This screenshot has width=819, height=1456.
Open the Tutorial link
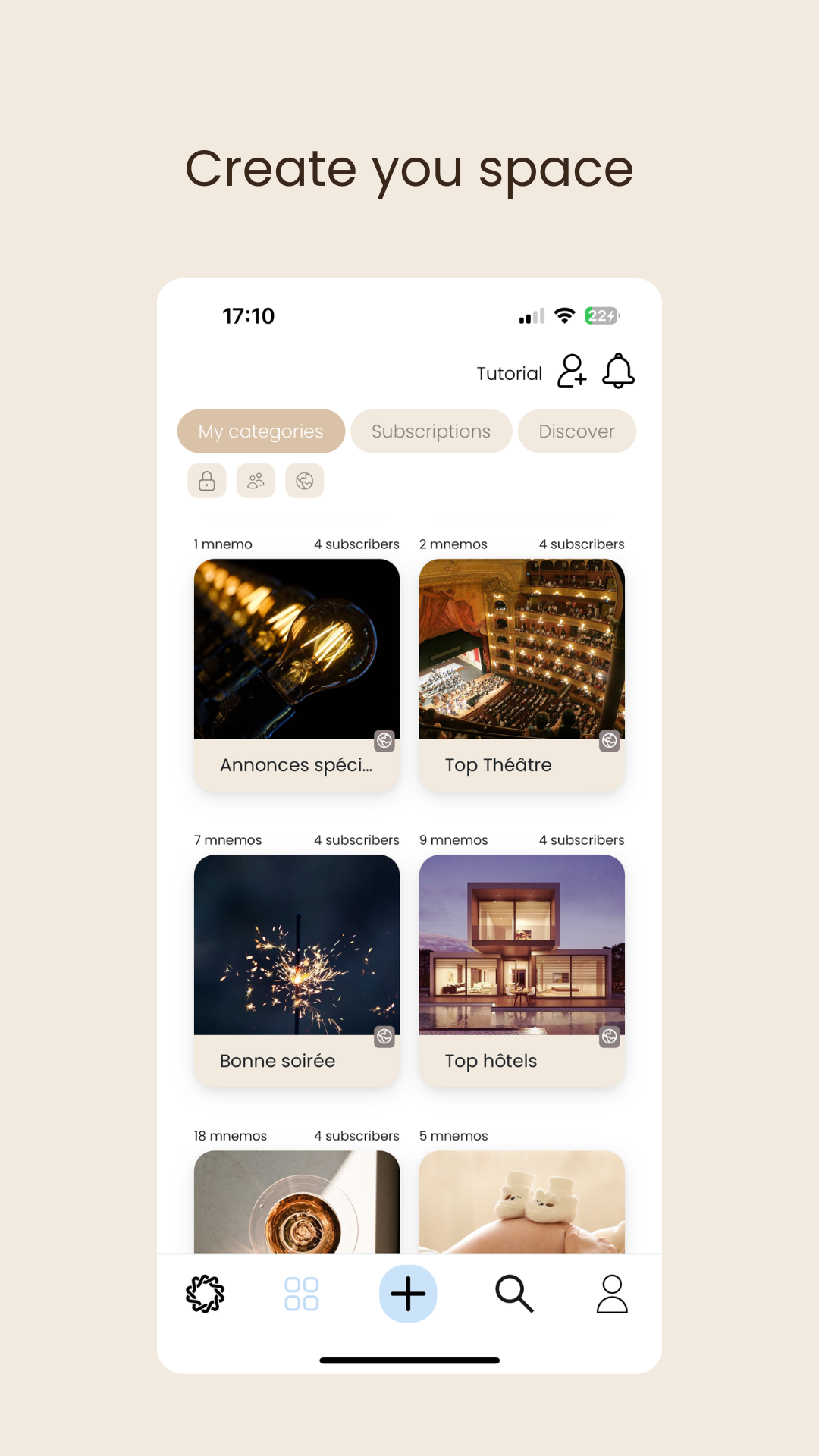point(509,374)
